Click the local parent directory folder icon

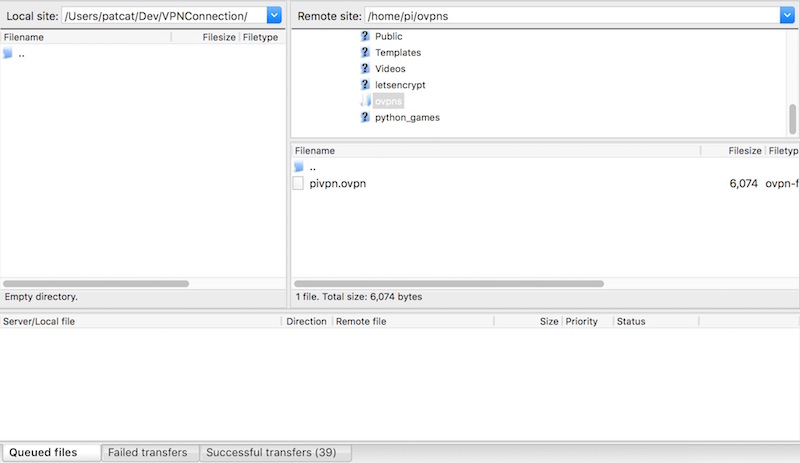coord(8,54)
